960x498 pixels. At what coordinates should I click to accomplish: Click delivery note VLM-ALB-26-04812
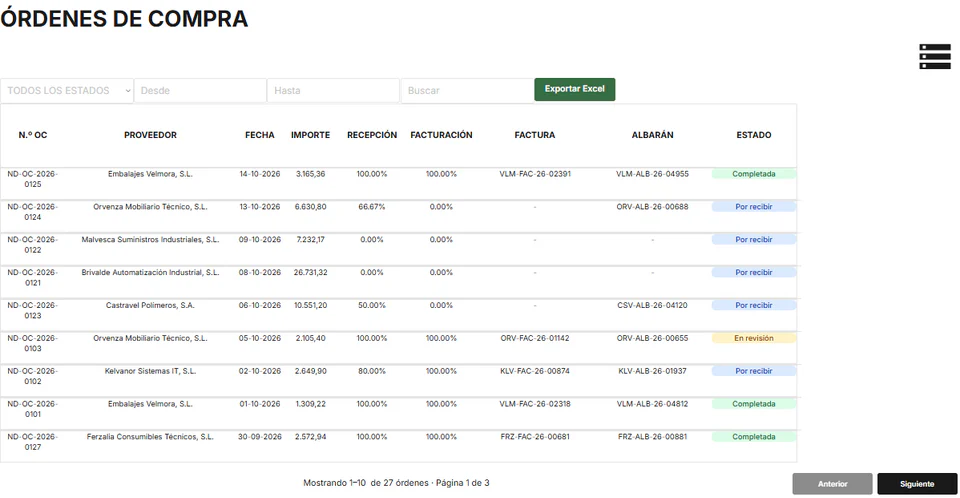[653, 404]
